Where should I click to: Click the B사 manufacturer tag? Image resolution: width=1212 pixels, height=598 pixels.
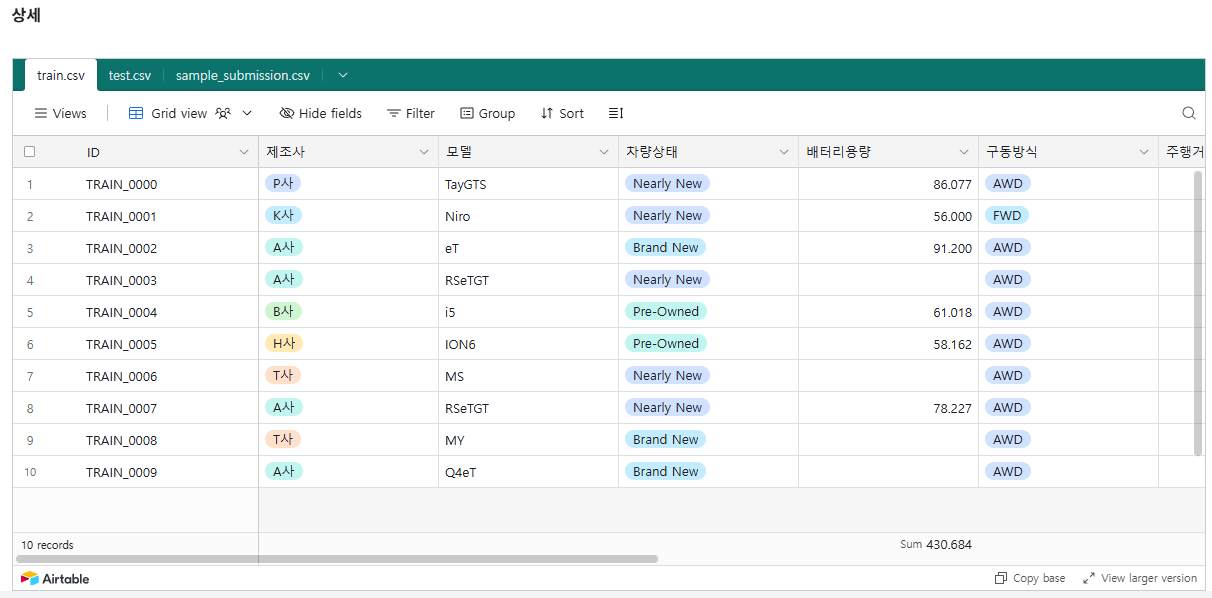(x=283, y=311)
